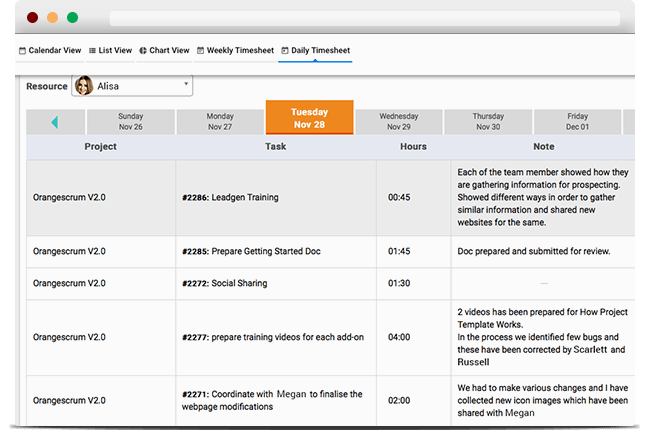Click Orangescrum V2.0 in training videos row
The image size is (649, 446).
[x=69, y=337]
